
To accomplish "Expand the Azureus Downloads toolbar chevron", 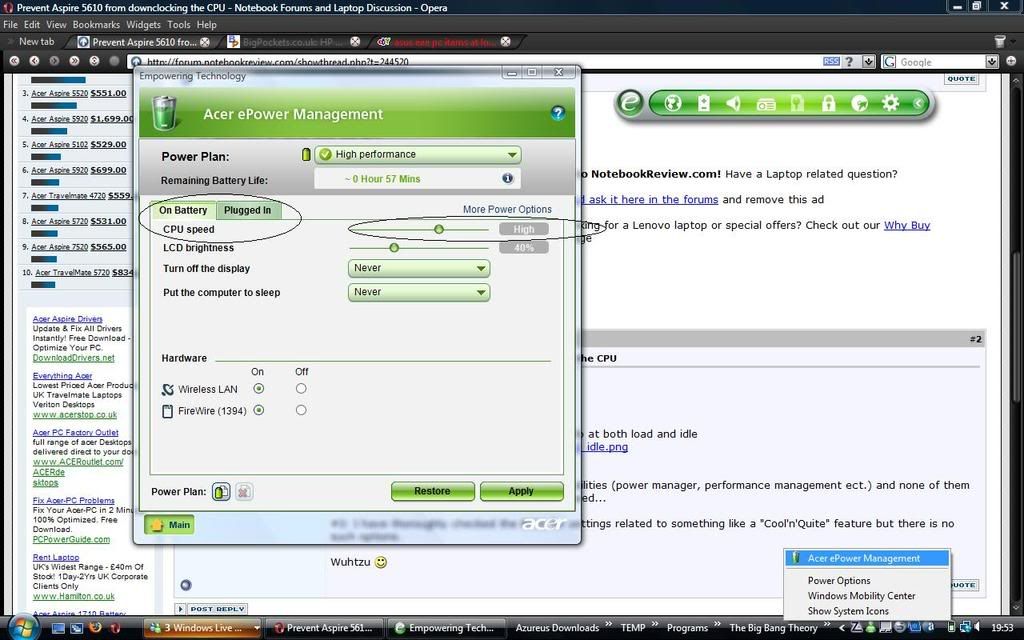I will [609, 624].
